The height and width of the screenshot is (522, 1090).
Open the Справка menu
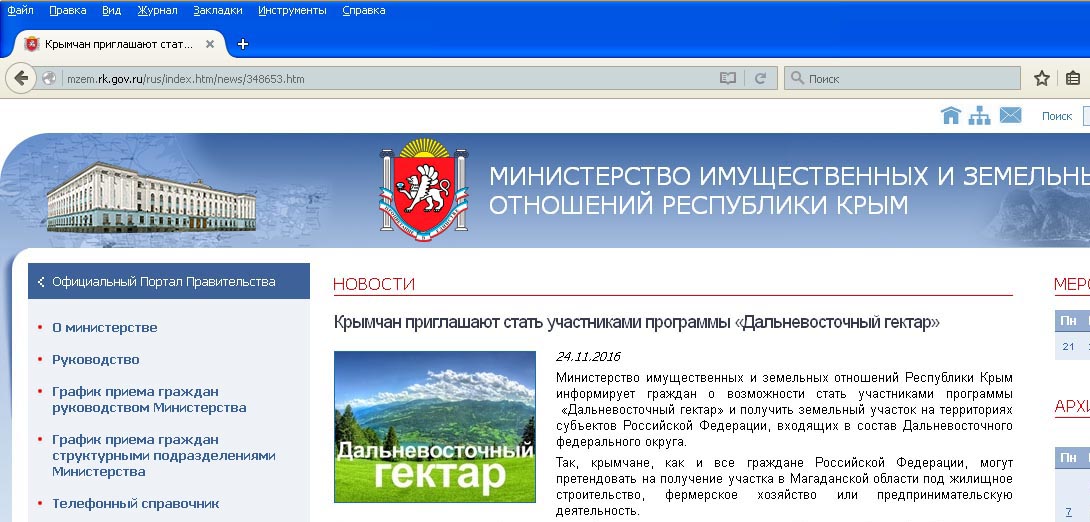tap(364, 10)
